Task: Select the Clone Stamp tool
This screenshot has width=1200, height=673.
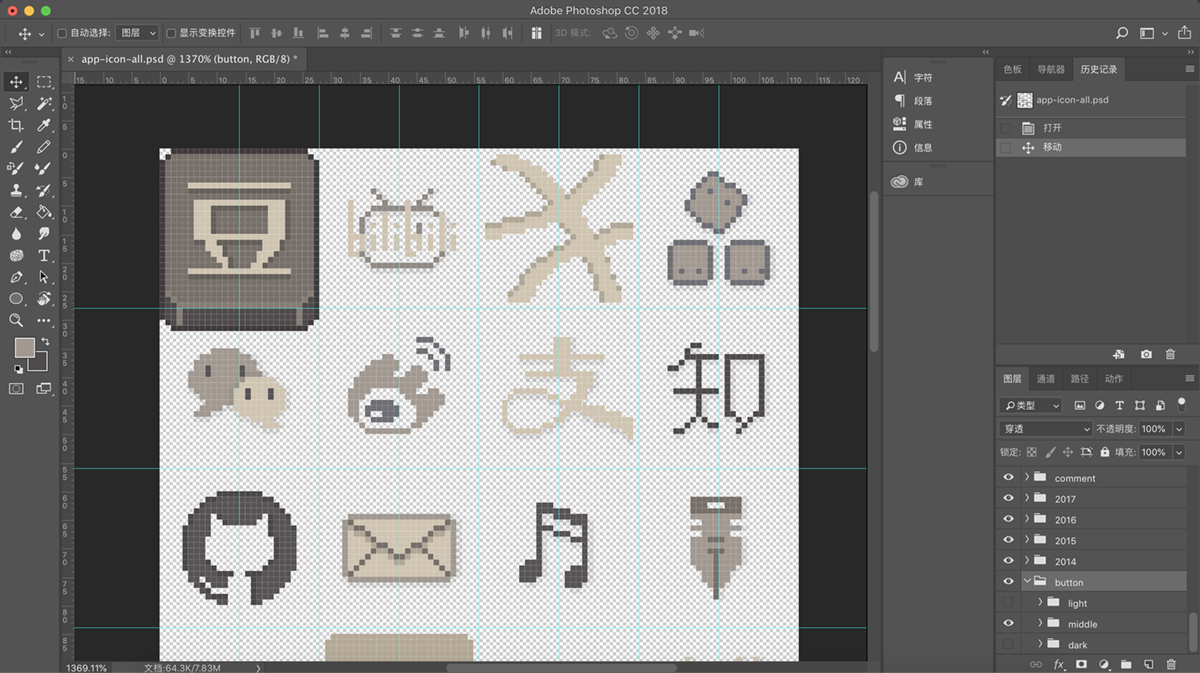Action: tap(16, 190)
